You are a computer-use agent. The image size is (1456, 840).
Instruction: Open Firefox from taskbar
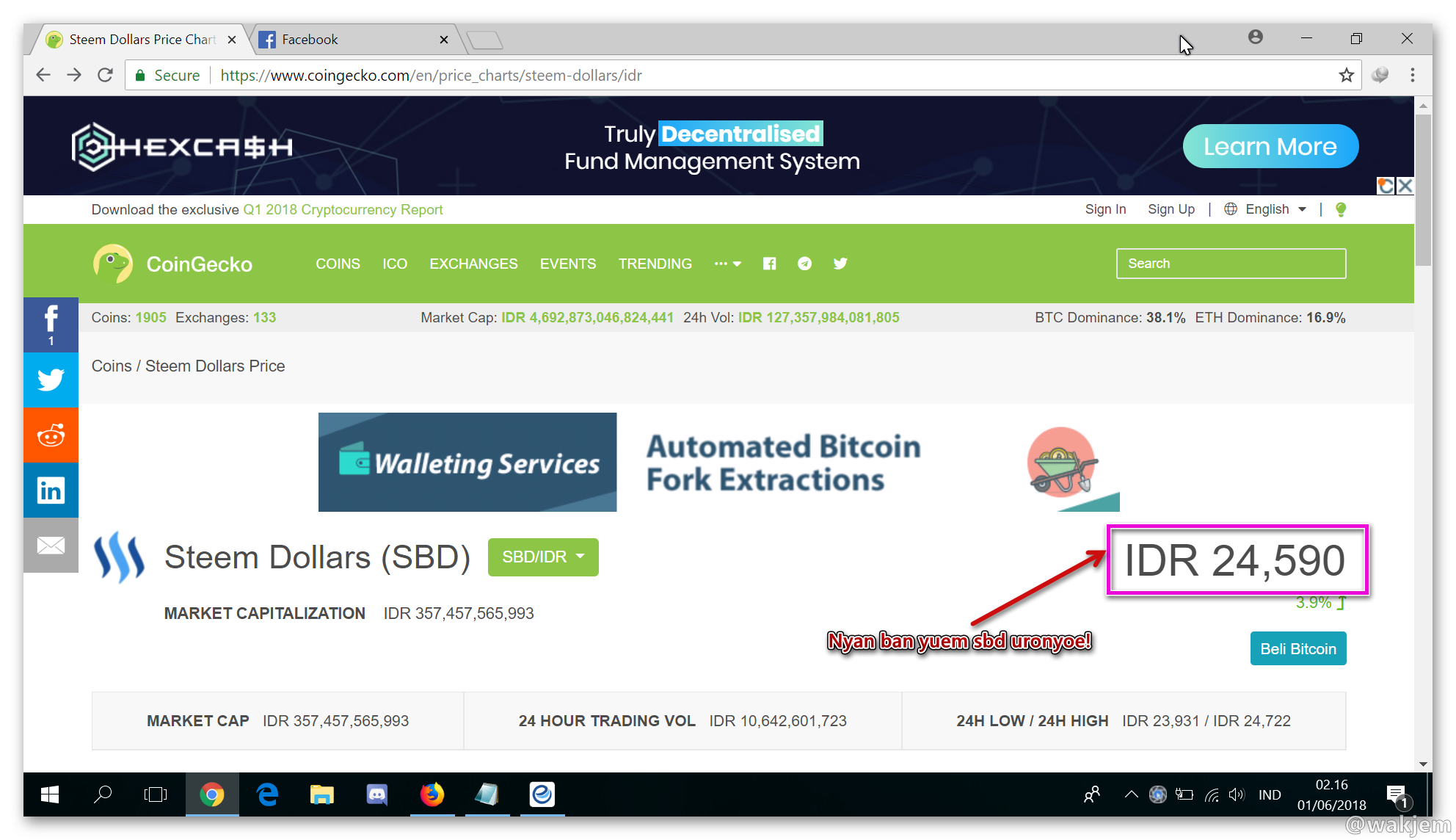point(432,794)
